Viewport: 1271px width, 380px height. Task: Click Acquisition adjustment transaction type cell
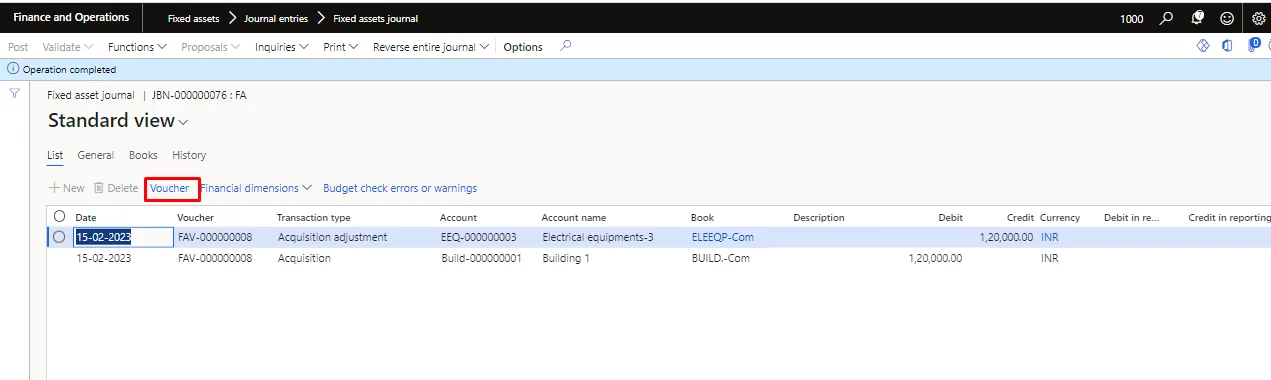click(x=332, y=237)
